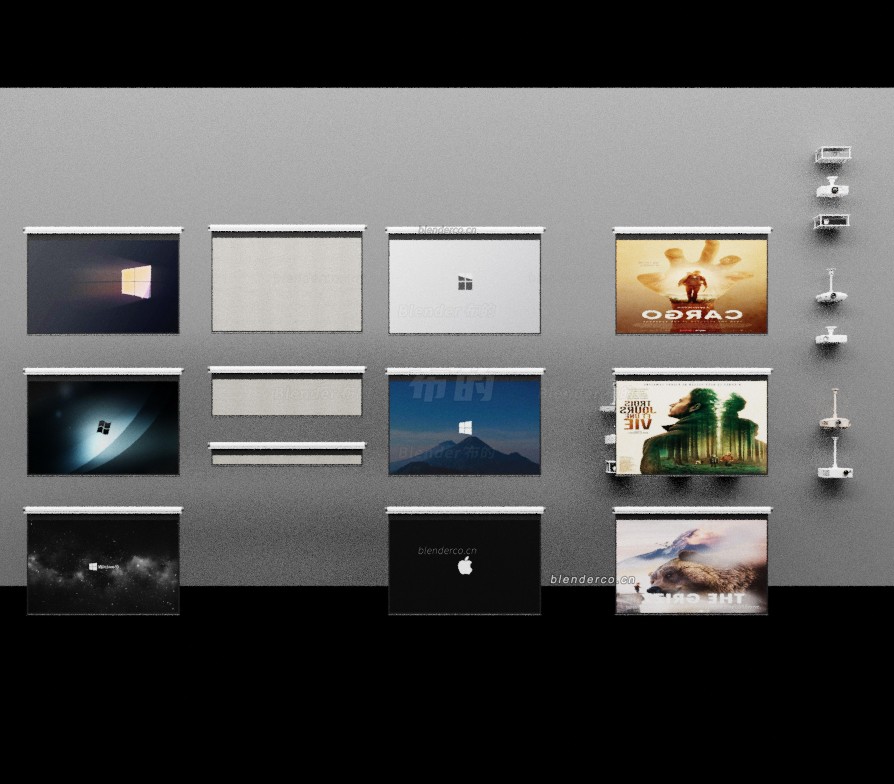The image size is (894, 784).
Task: Select the half-lowered blank projector screen
Action: (287, 391)
